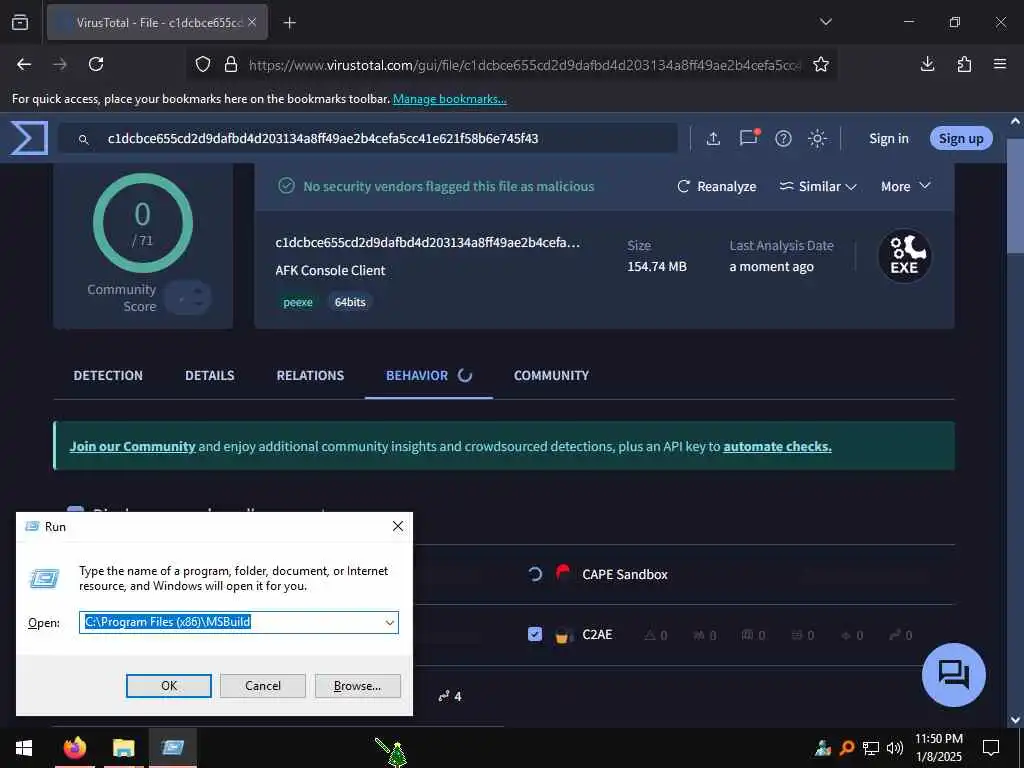The height and width of the screenshot is (768, 1024).
Task: Open a new tab with plus button
Action: [290, 22]
